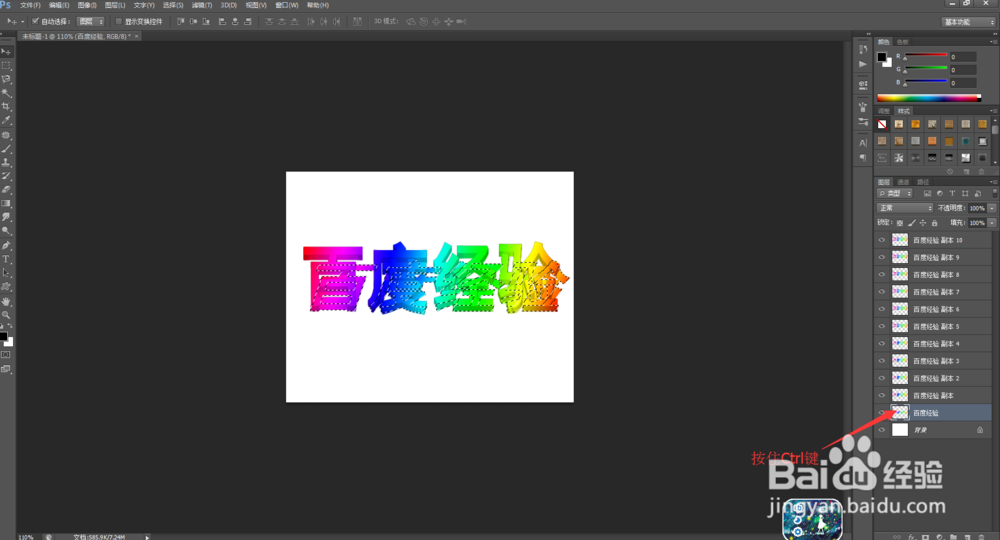1000x540 pixels.
Task: Hide the 百度经验 副本 10 layer
Action: pos(882,240)
